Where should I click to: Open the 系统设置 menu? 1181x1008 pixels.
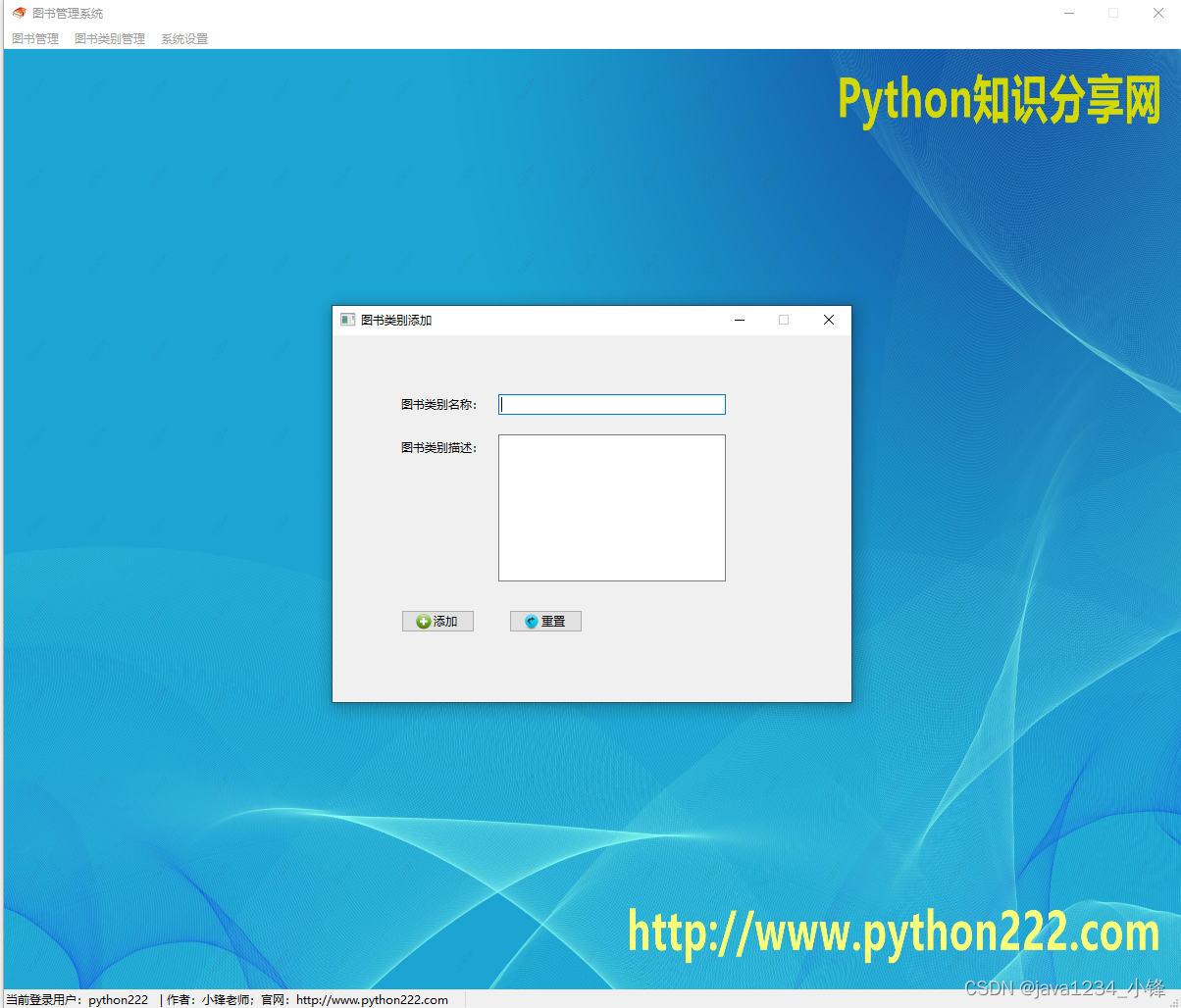182,38
